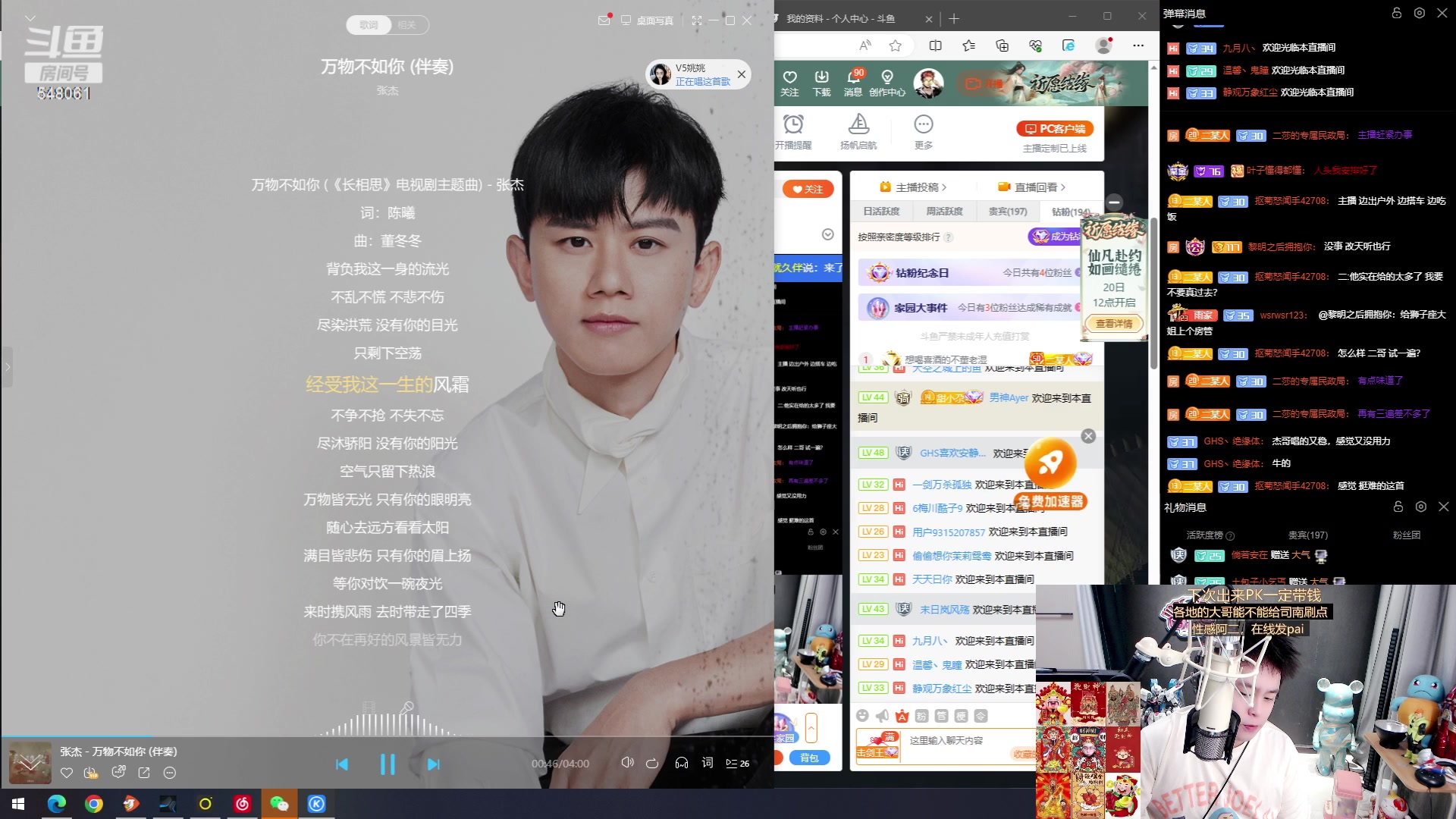Collapse player using album cover thumbnail
The width and height of the screenshot is (1456, 819).
tap(30, 763)
